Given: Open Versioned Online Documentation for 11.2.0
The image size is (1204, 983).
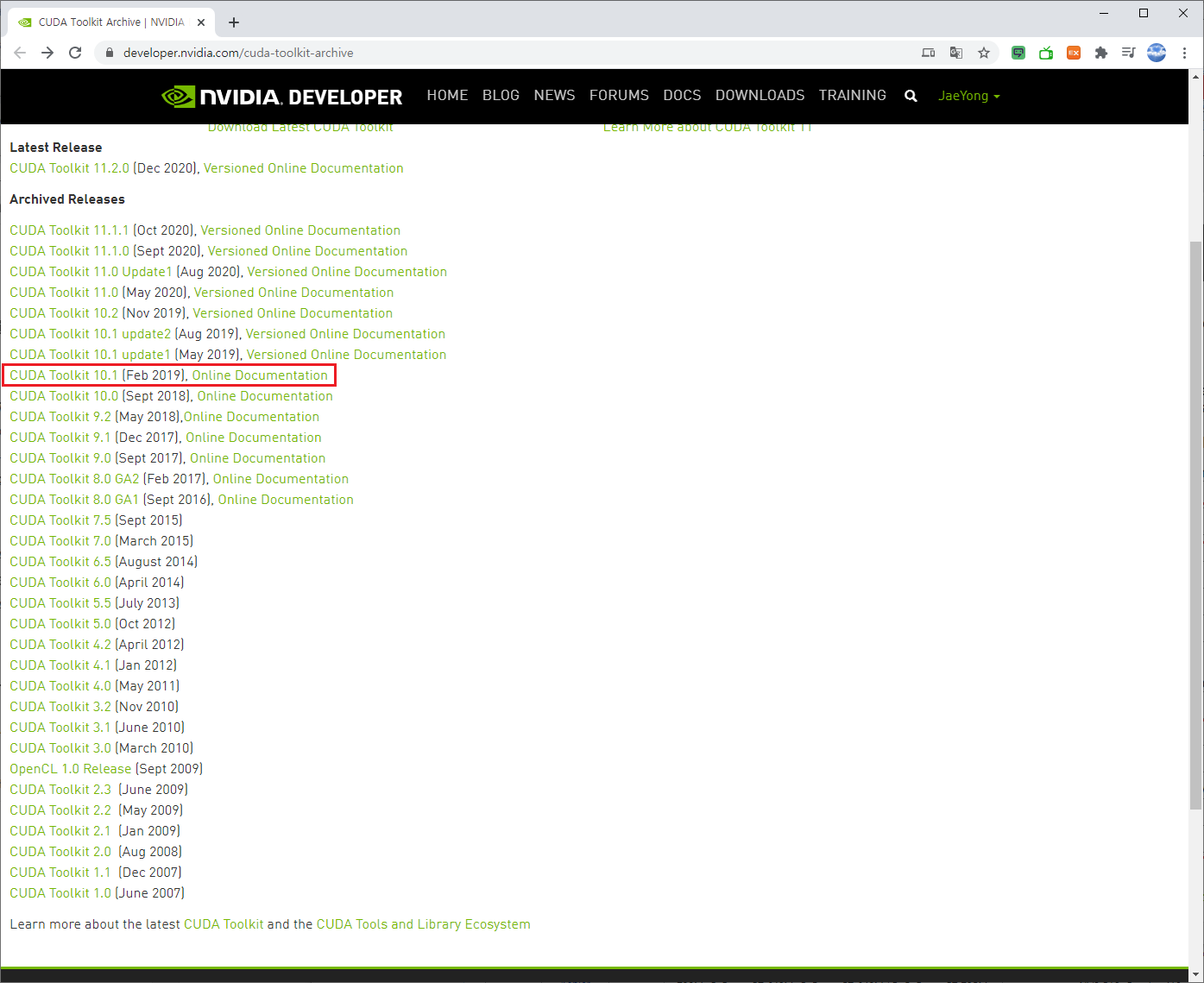Looking at the screenshot, I should point(303,168).
